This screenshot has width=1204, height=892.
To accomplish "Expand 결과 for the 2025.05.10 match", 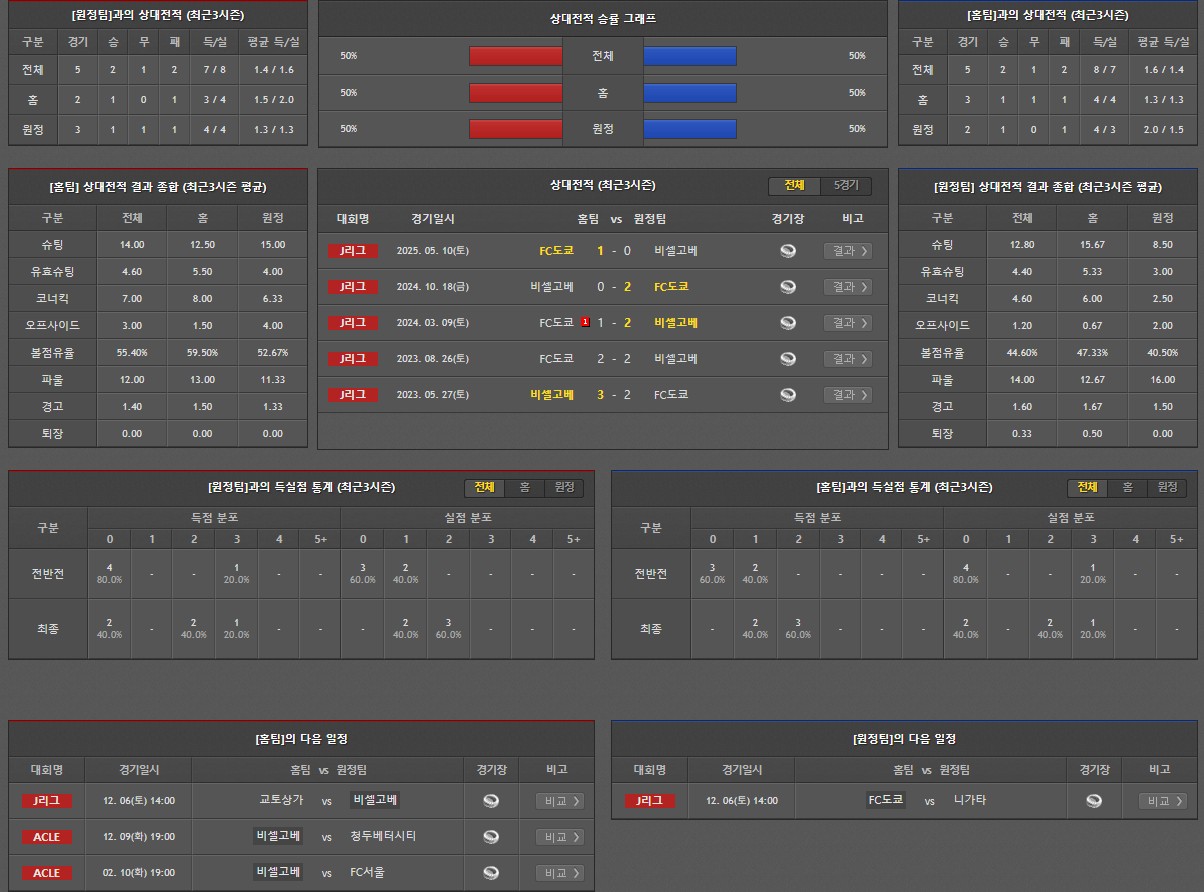I will click(847, 251).
